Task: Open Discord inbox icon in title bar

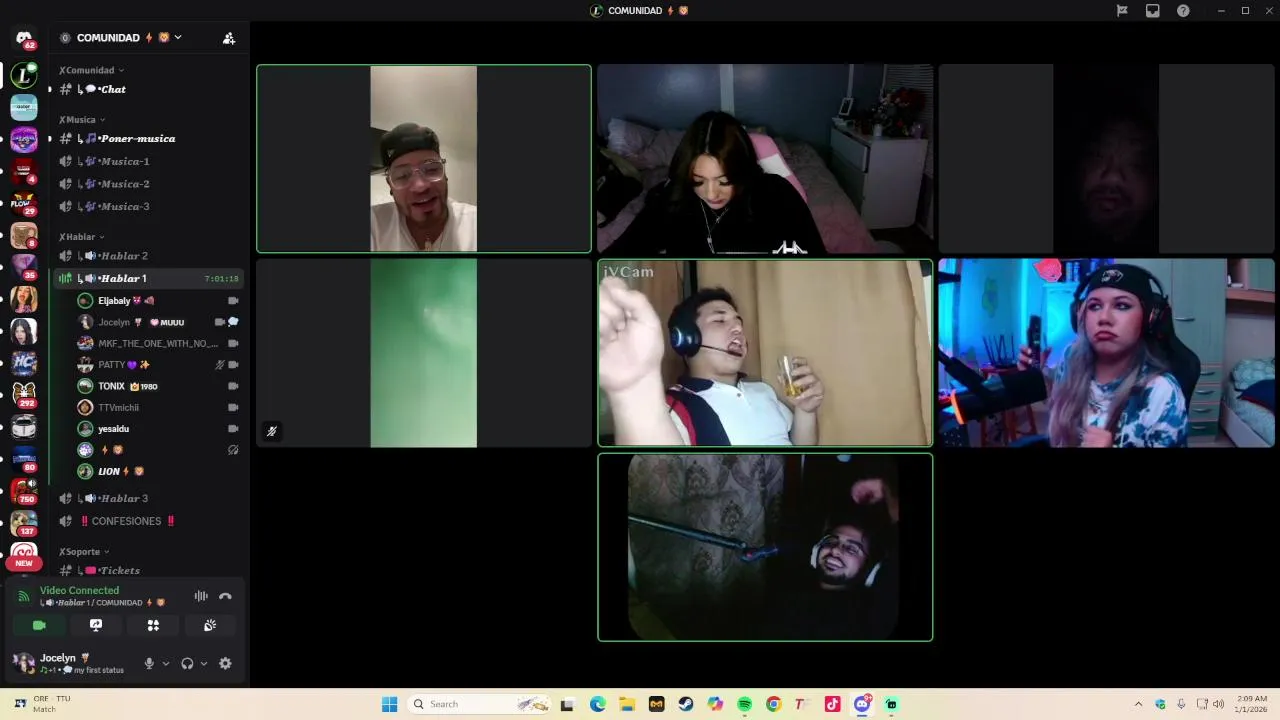Action: [1153, 11]
